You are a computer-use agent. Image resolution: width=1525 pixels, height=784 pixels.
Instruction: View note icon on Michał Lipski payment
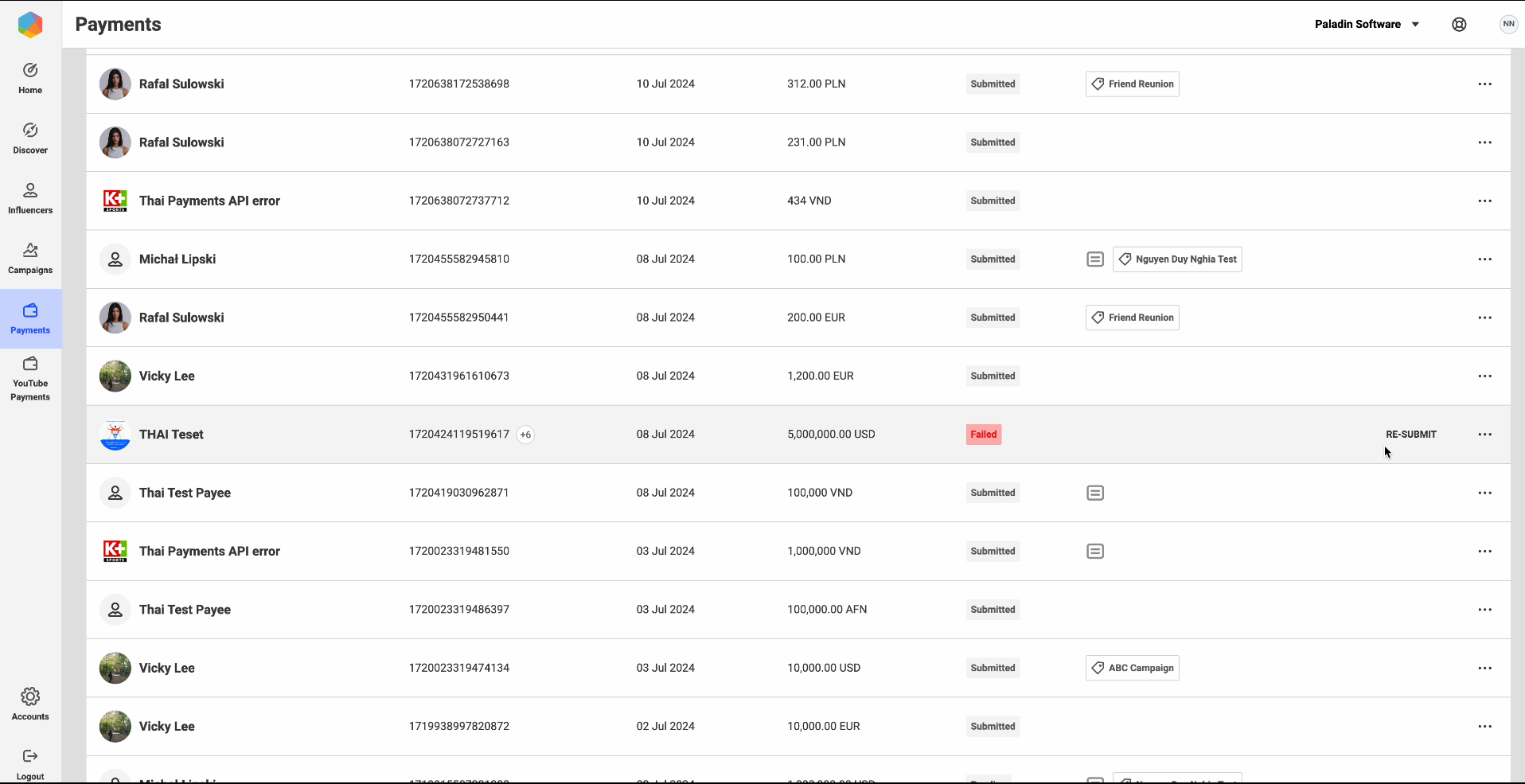(1095, 259)
